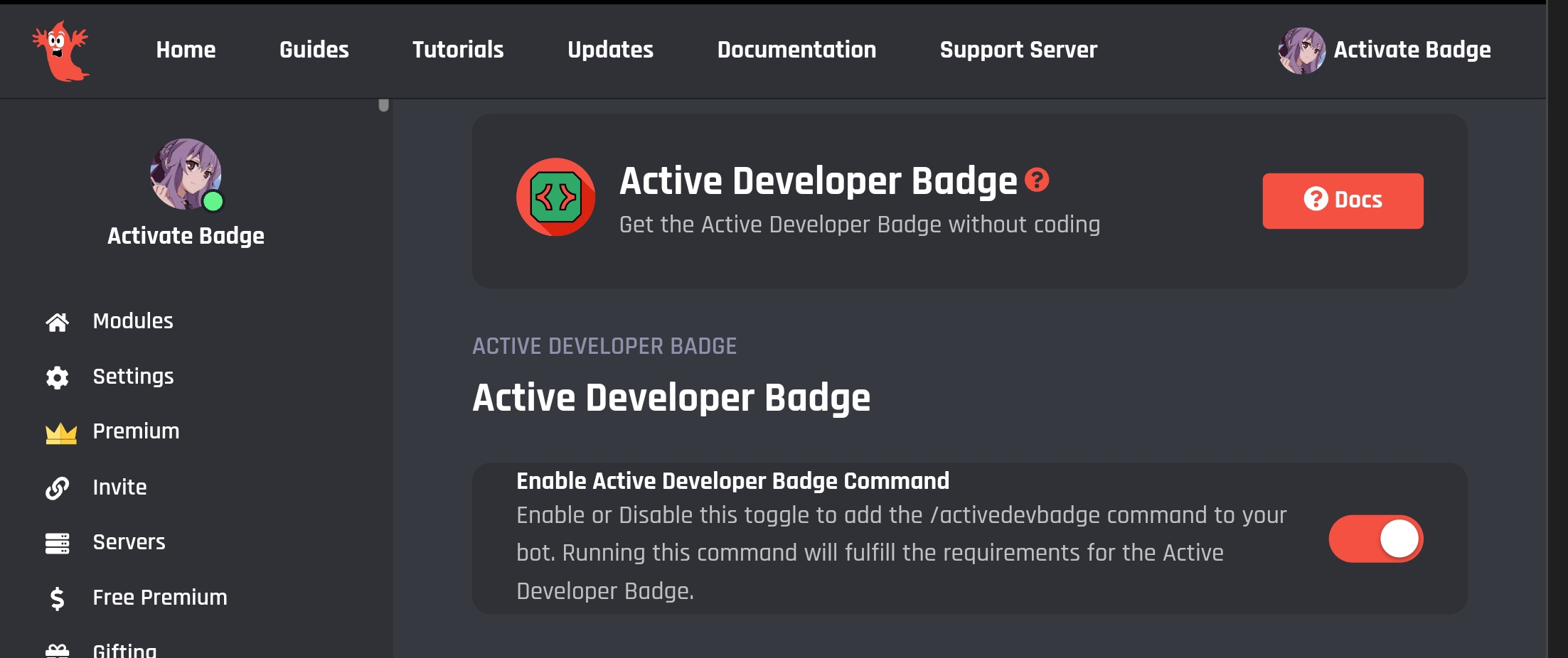Open the Guides menu item
The height and width of the screenshot is (658, 1568).
pos(314,50)
